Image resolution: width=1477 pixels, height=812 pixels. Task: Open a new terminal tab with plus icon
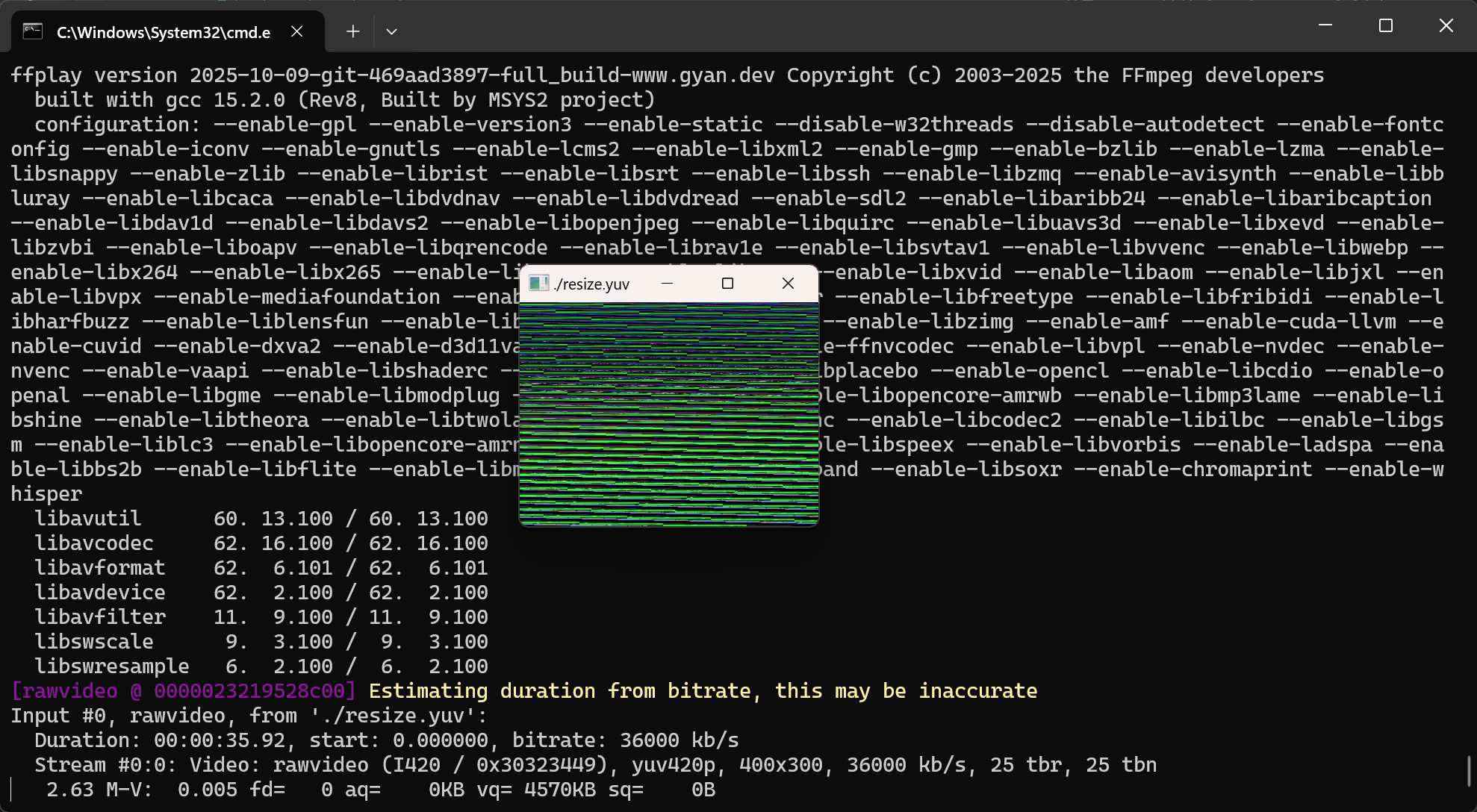[x=353, y=31]
